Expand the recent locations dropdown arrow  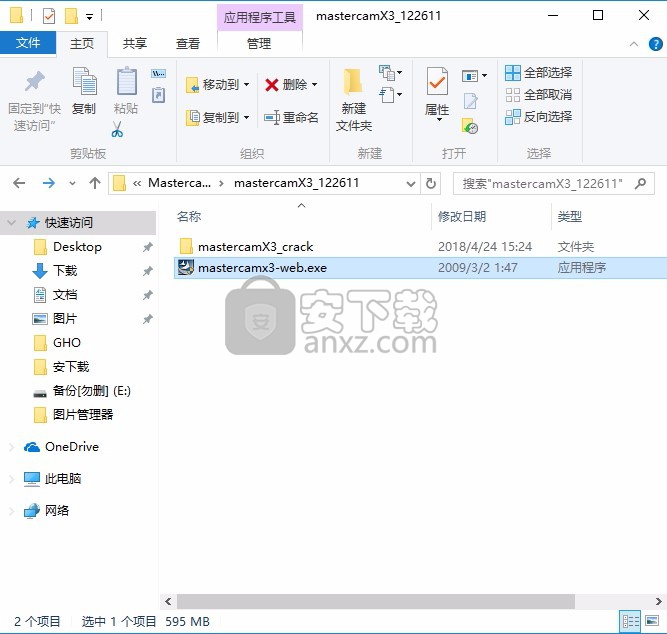(72, 183)
